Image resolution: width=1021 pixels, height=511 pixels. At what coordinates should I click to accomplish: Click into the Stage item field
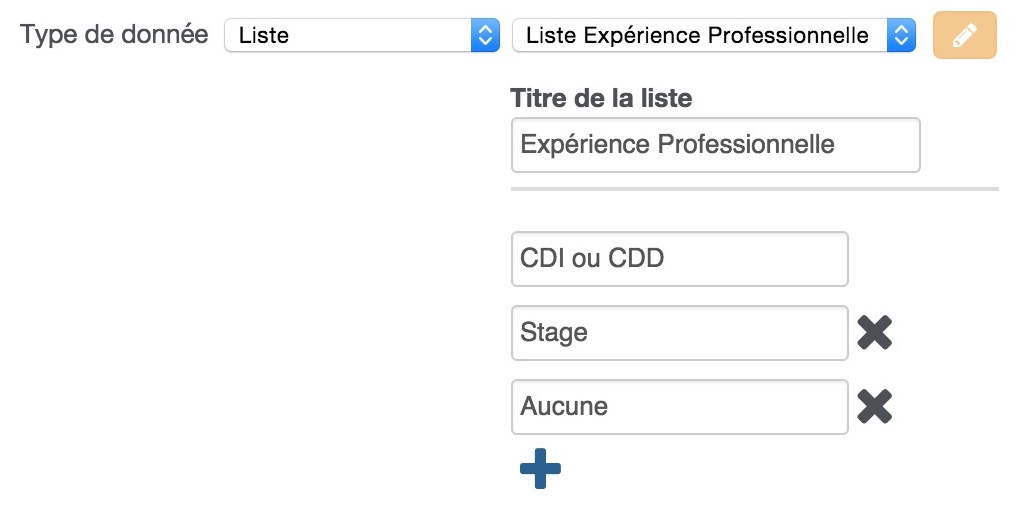pyautogui.click(x=680, y=333)
